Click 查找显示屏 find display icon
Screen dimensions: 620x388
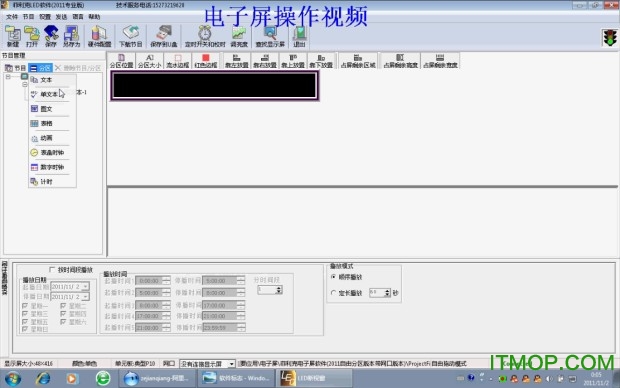[x=270, y=36]
